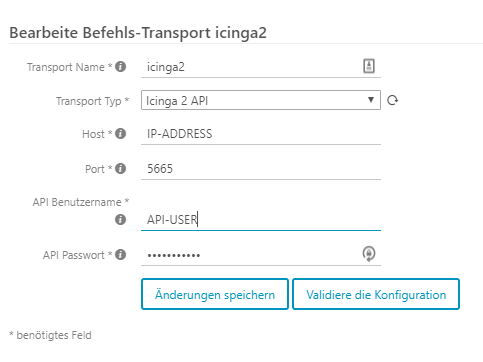Click the masked API Password input
The width and height of the screenshot is (483, 362).
(261, 255)
